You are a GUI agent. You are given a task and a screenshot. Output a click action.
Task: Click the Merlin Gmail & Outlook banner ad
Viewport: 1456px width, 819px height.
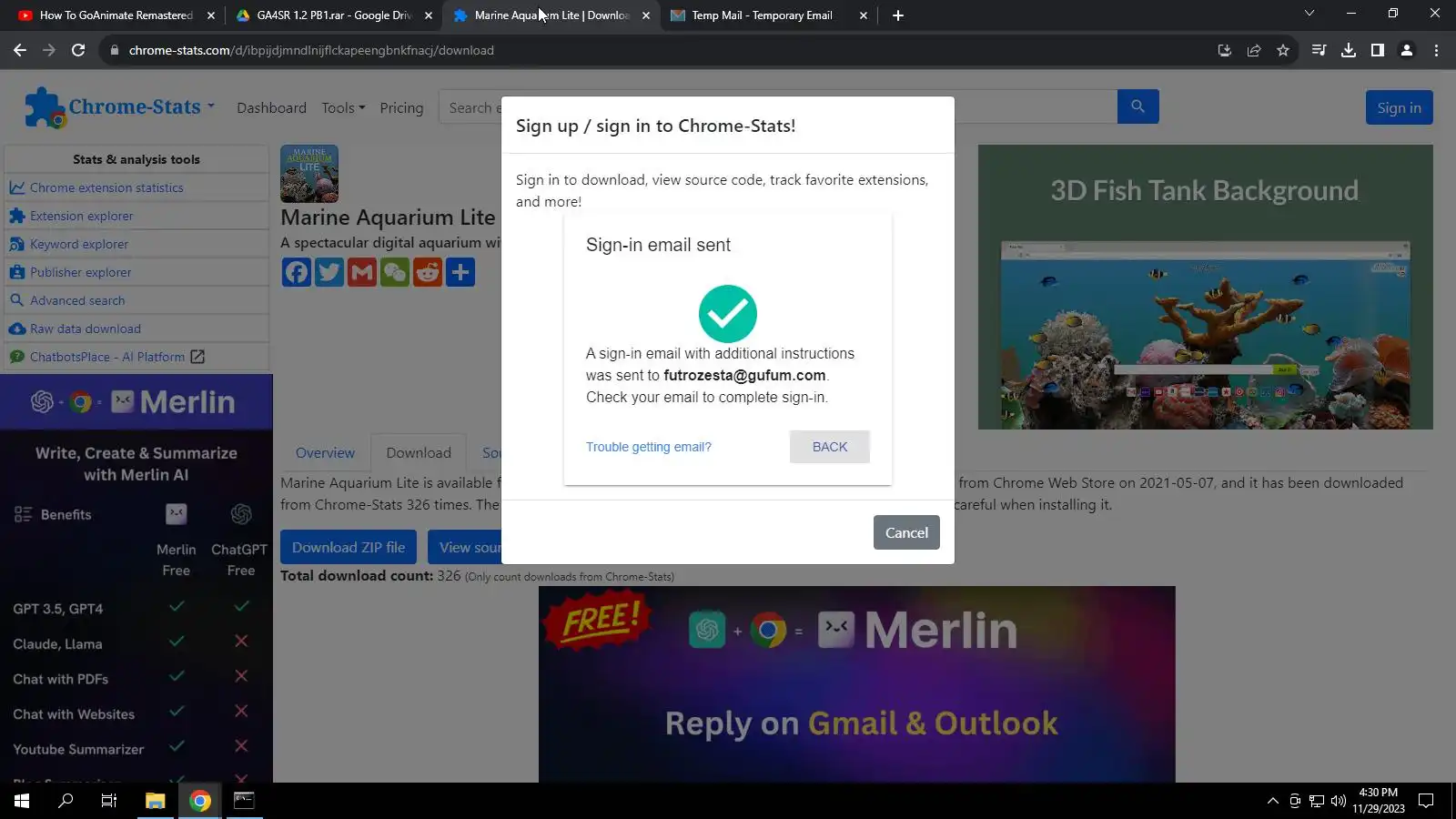tap(857, 684)
